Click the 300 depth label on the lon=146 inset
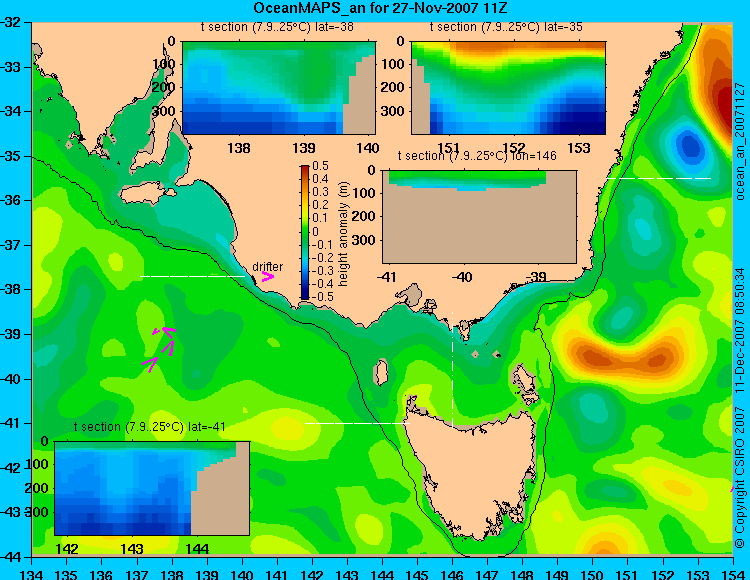The width and height of the screenshot is (750, 580). tap(366, 240)
